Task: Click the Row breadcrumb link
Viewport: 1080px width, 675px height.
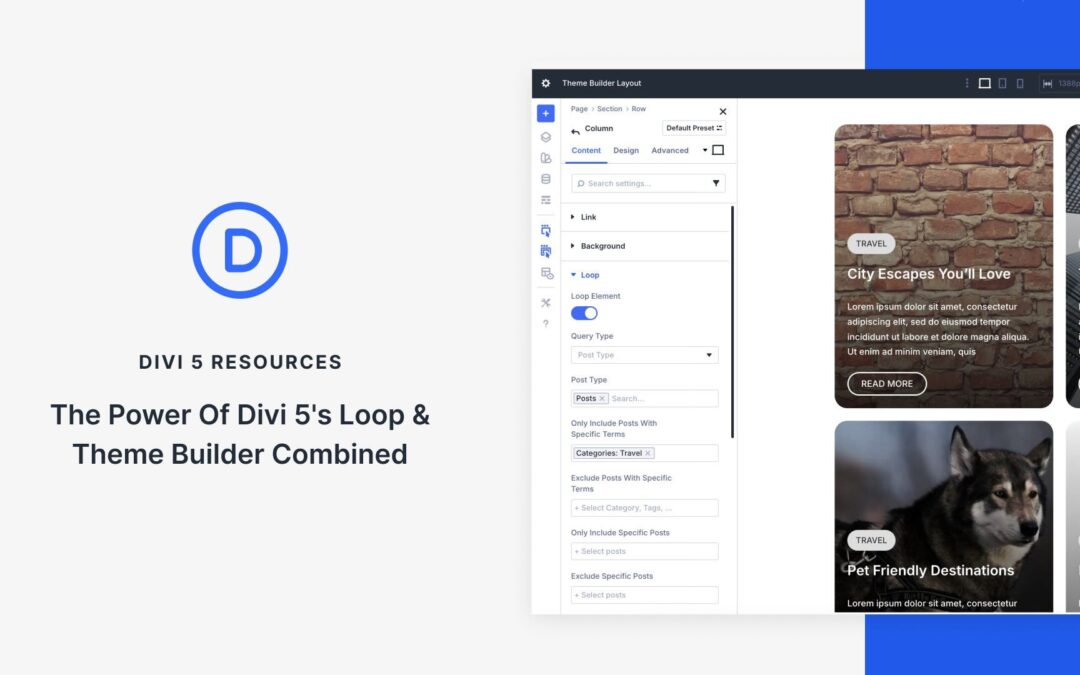Action: pos(639,109)
